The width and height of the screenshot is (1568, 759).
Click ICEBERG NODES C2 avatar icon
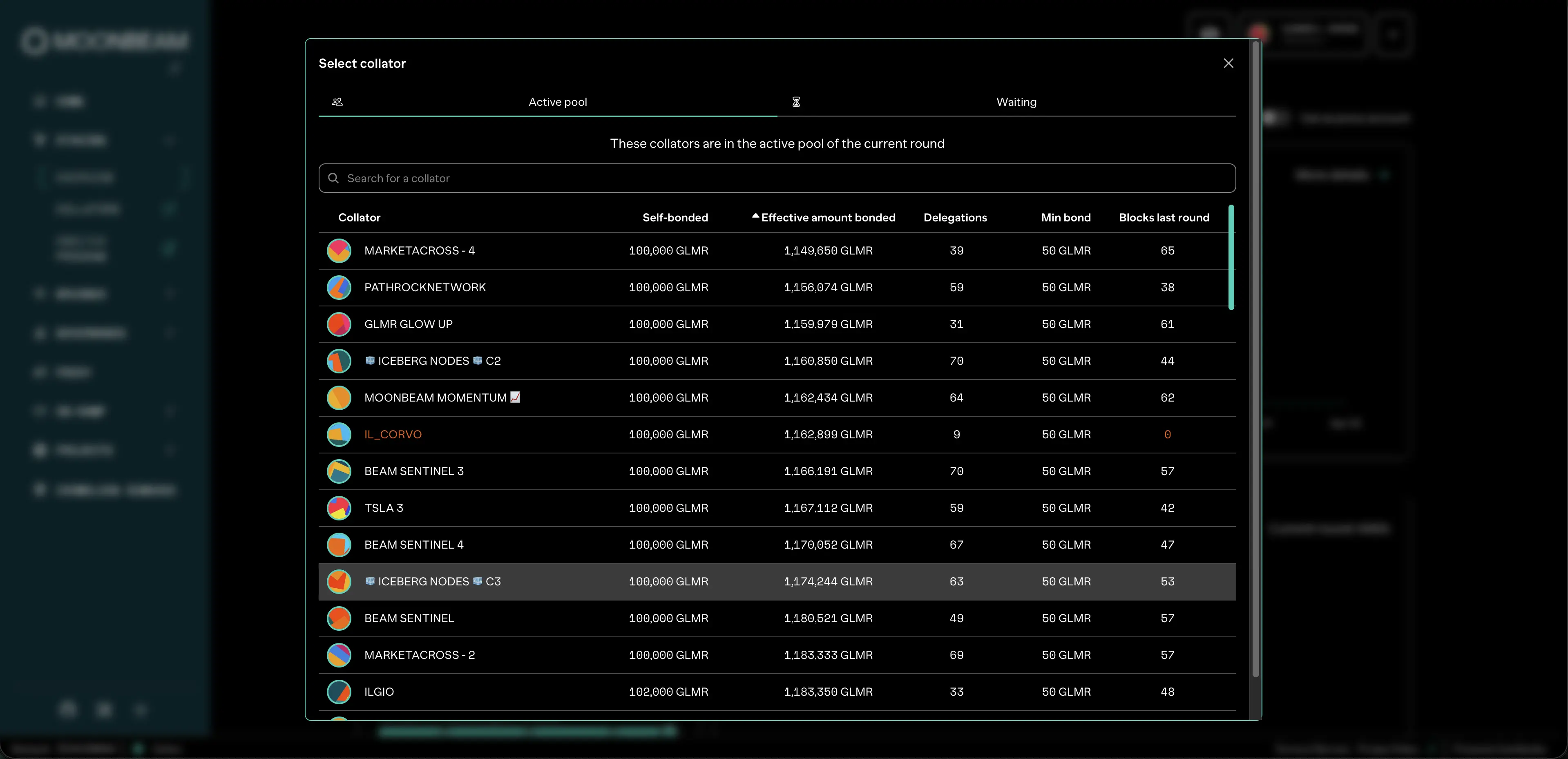(339, 361)
